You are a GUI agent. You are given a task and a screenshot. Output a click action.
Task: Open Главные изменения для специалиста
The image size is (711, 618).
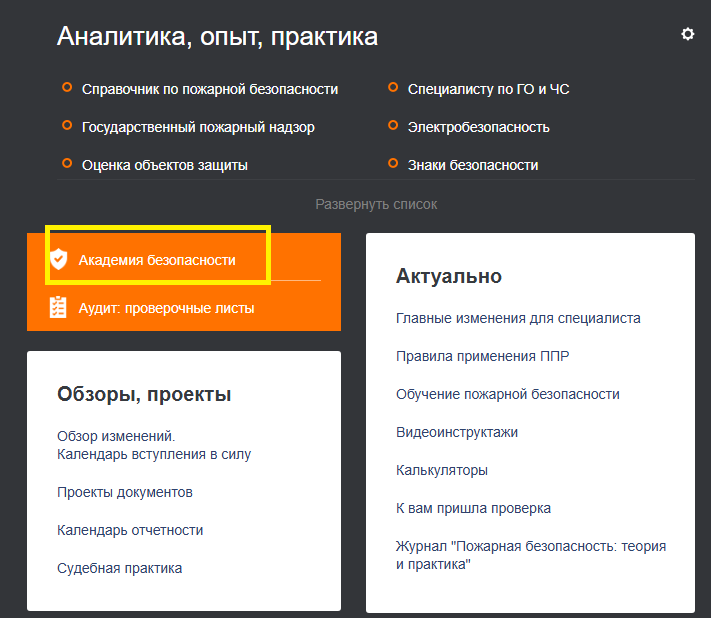coord(518,318)
